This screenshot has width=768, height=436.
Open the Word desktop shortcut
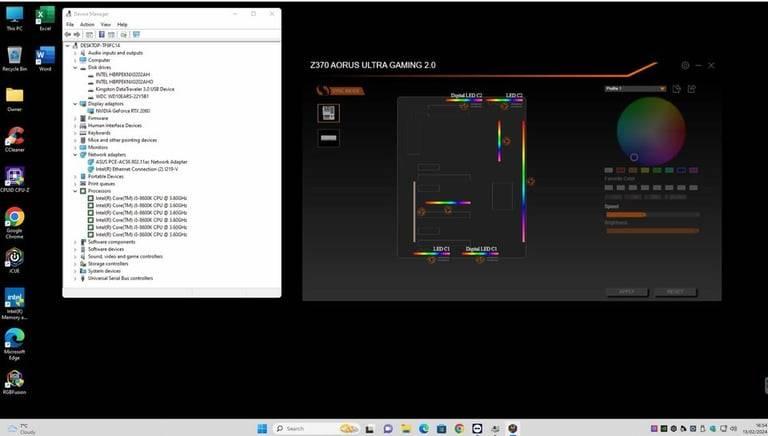coord(45,59)
